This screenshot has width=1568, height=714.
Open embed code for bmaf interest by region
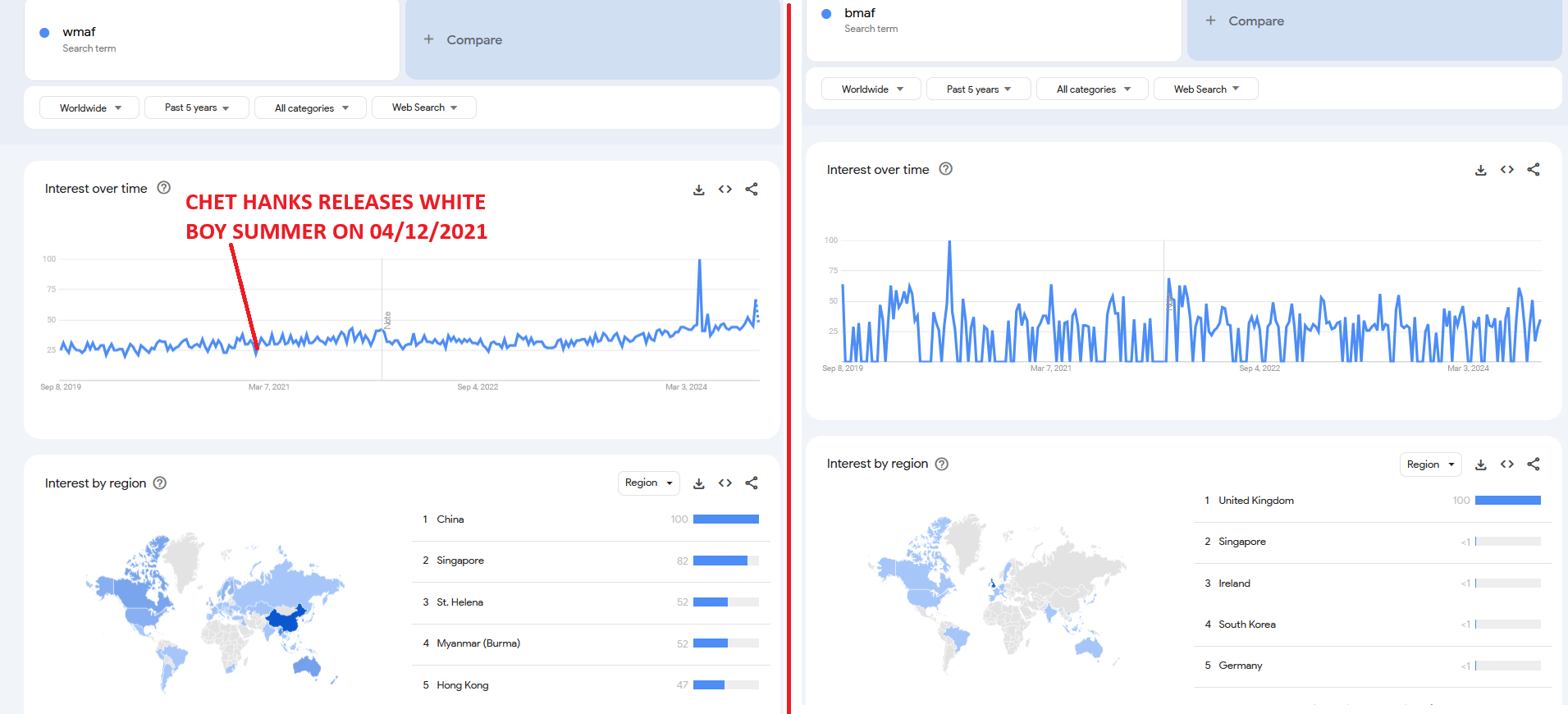1507,465
